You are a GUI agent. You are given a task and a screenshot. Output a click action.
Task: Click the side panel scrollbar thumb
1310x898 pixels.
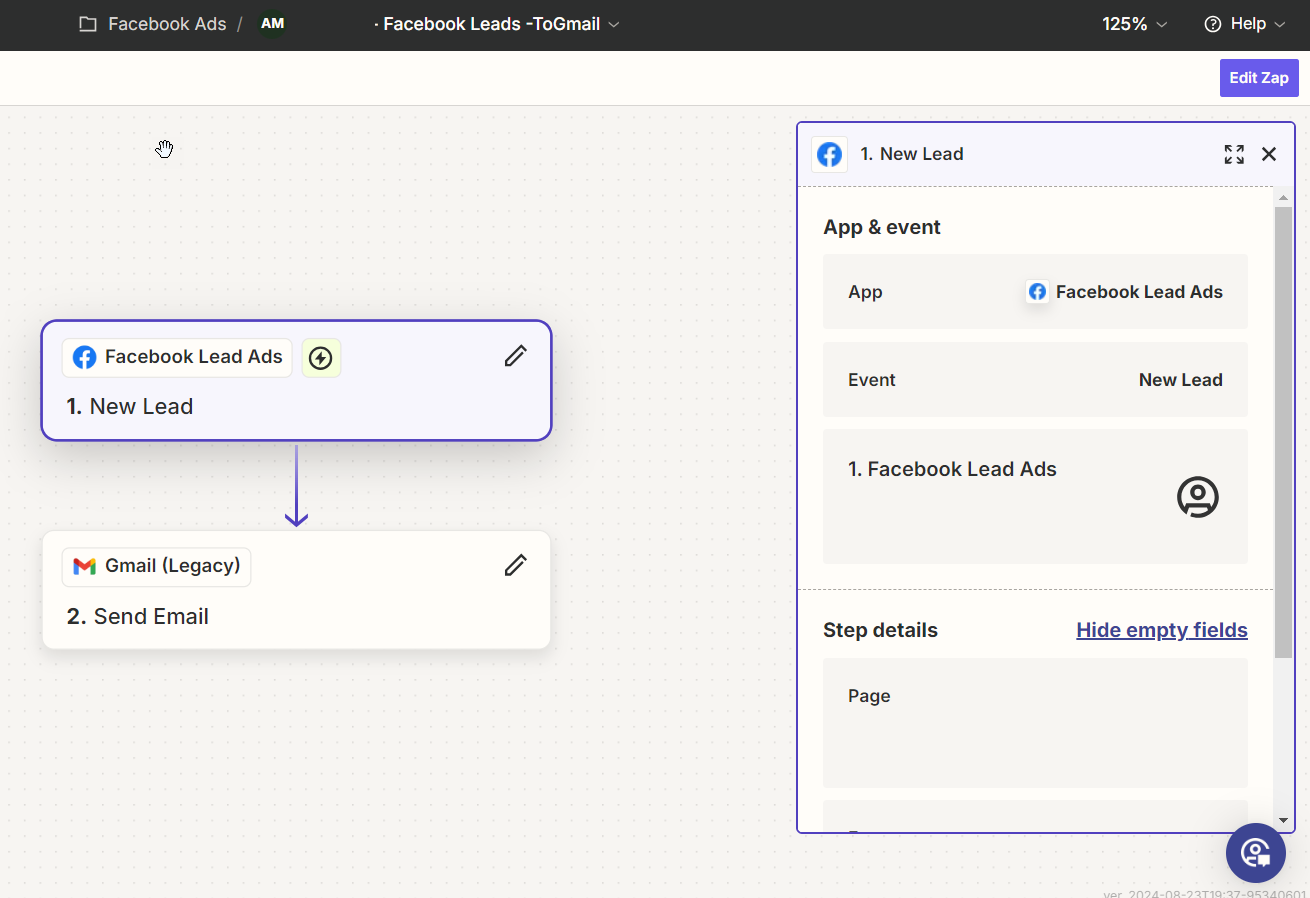coord(1284,432)
